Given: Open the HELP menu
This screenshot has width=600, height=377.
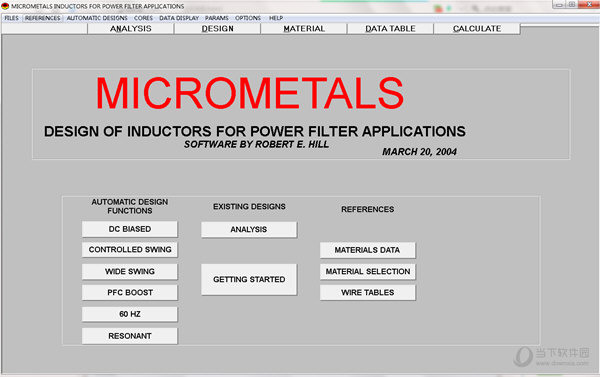Looking at the screenshot, I should (x=276, y=18).
